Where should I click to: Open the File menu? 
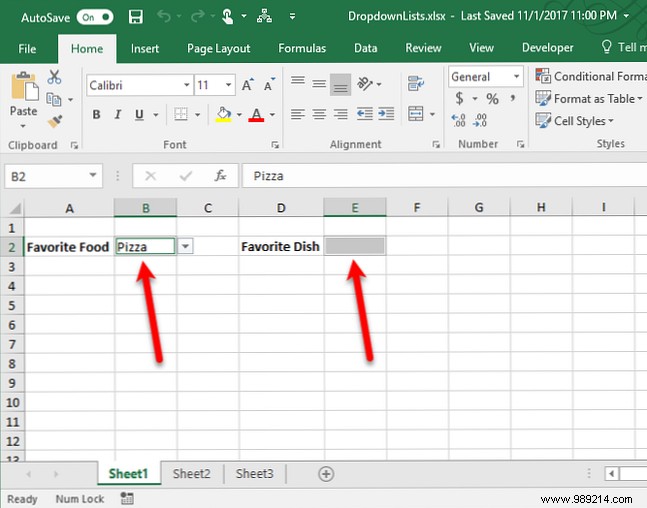pyautogui.click(x=27, y=49)
